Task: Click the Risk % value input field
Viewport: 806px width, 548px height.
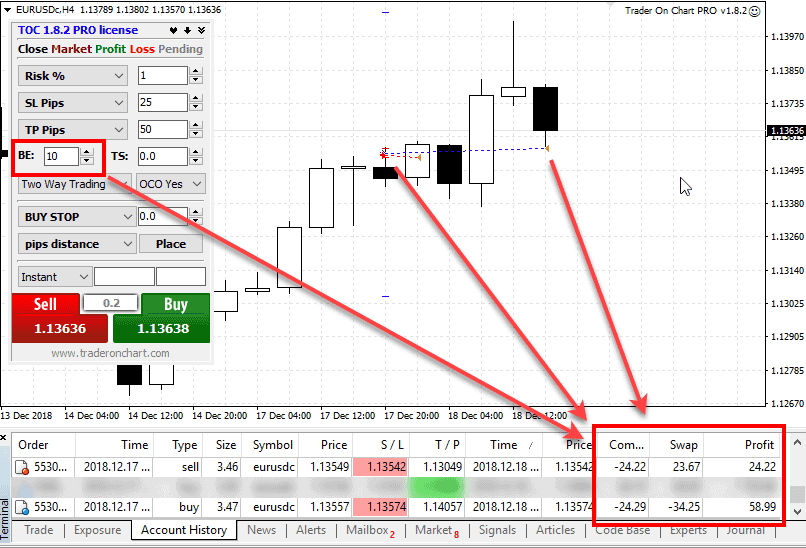Action: (x=162, y=76)
